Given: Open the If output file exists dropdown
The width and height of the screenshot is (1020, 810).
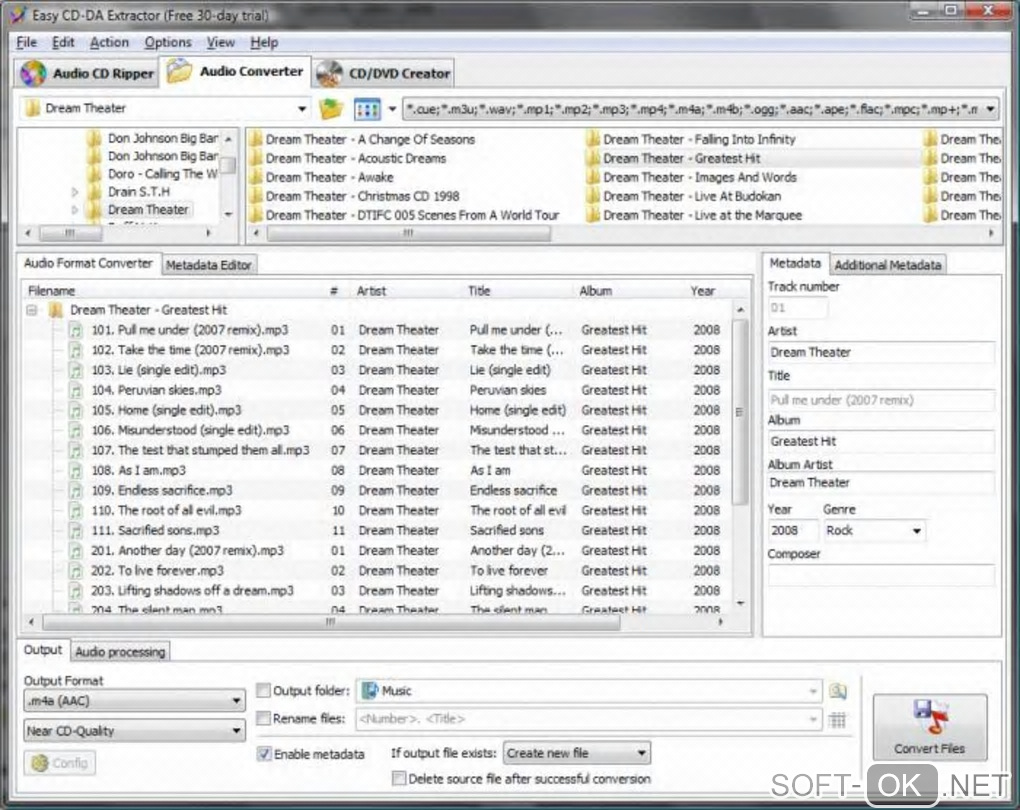Looking at the screenshot, I should tap(576, 753).
